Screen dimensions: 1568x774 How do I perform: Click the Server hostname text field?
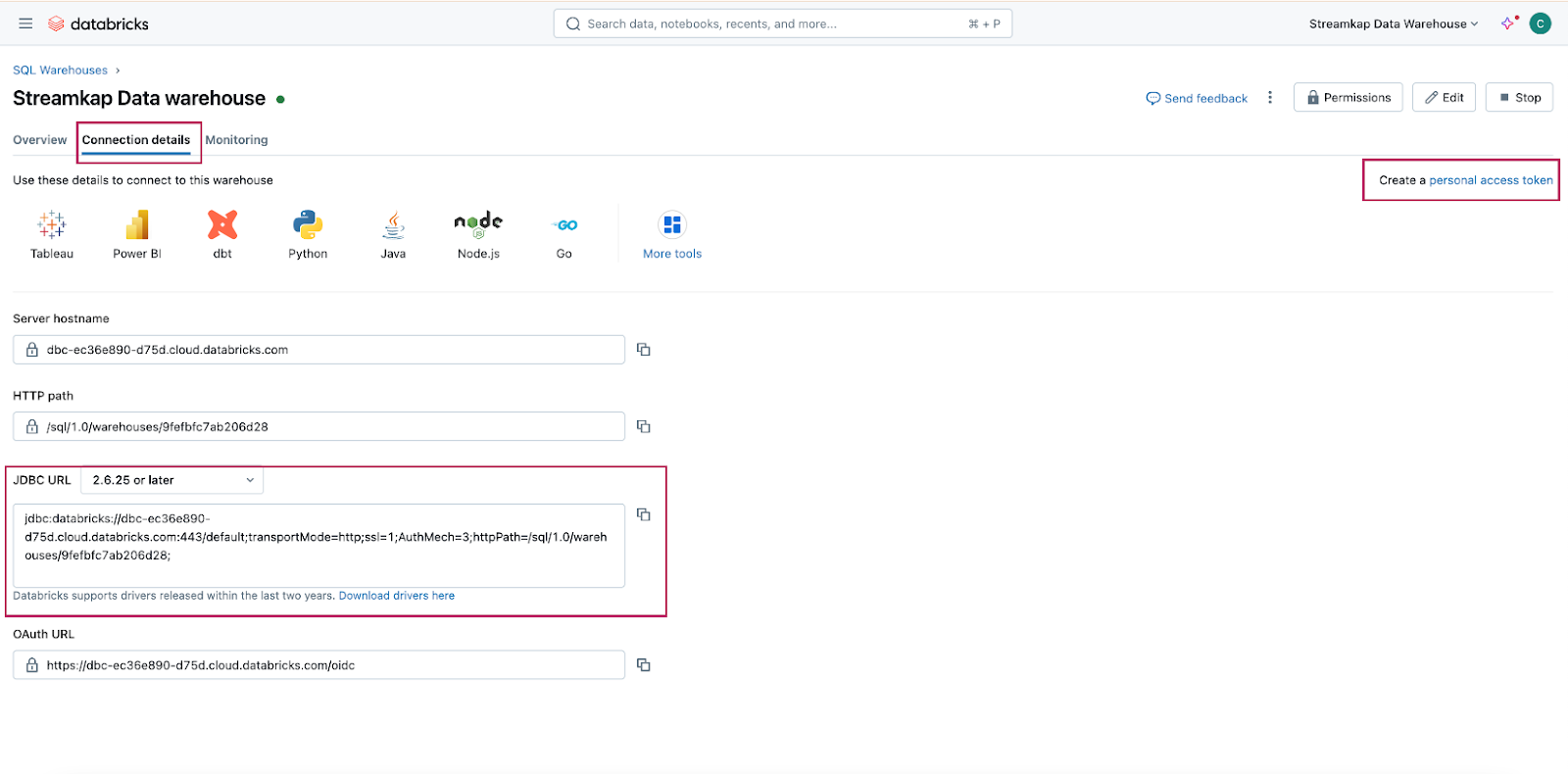318,350
